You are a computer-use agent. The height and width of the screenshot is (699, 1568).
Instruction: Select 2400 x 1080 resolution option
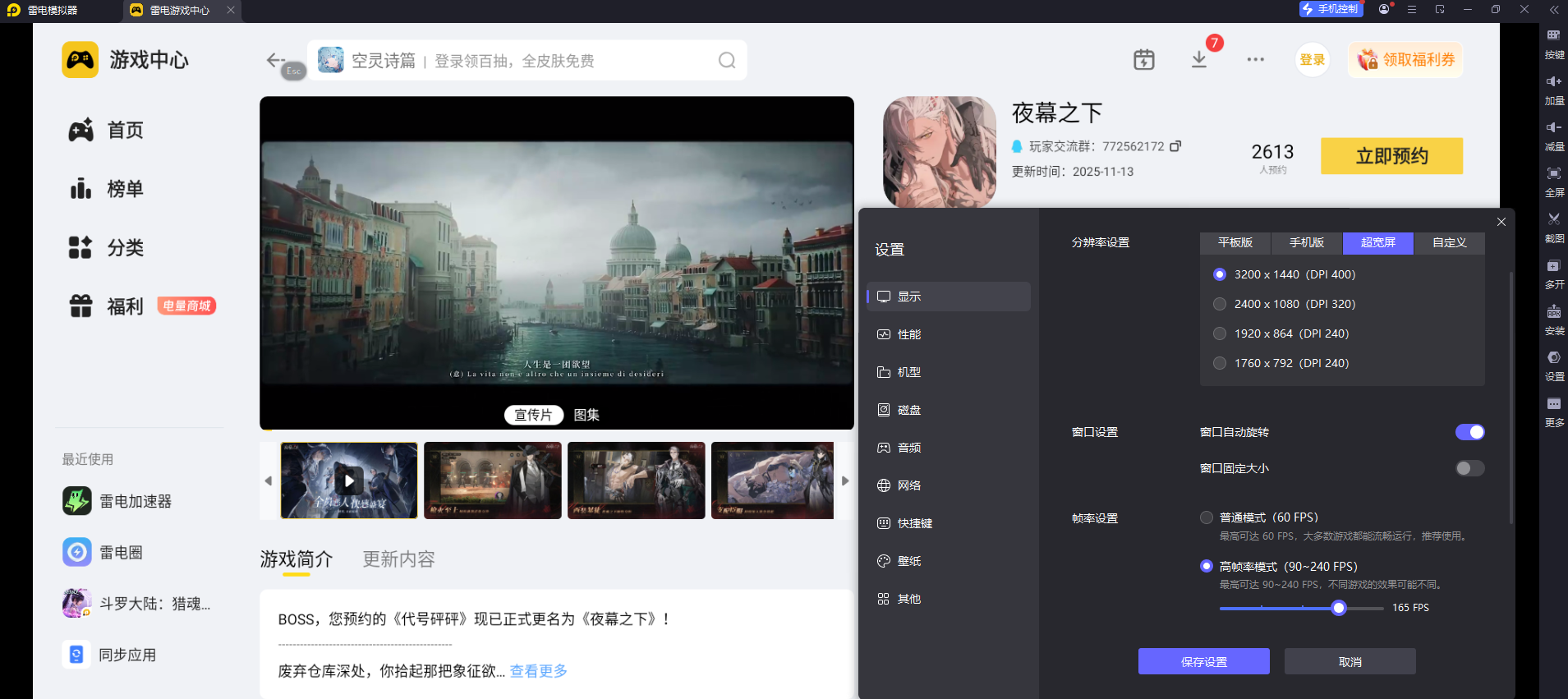(1220, 304)
